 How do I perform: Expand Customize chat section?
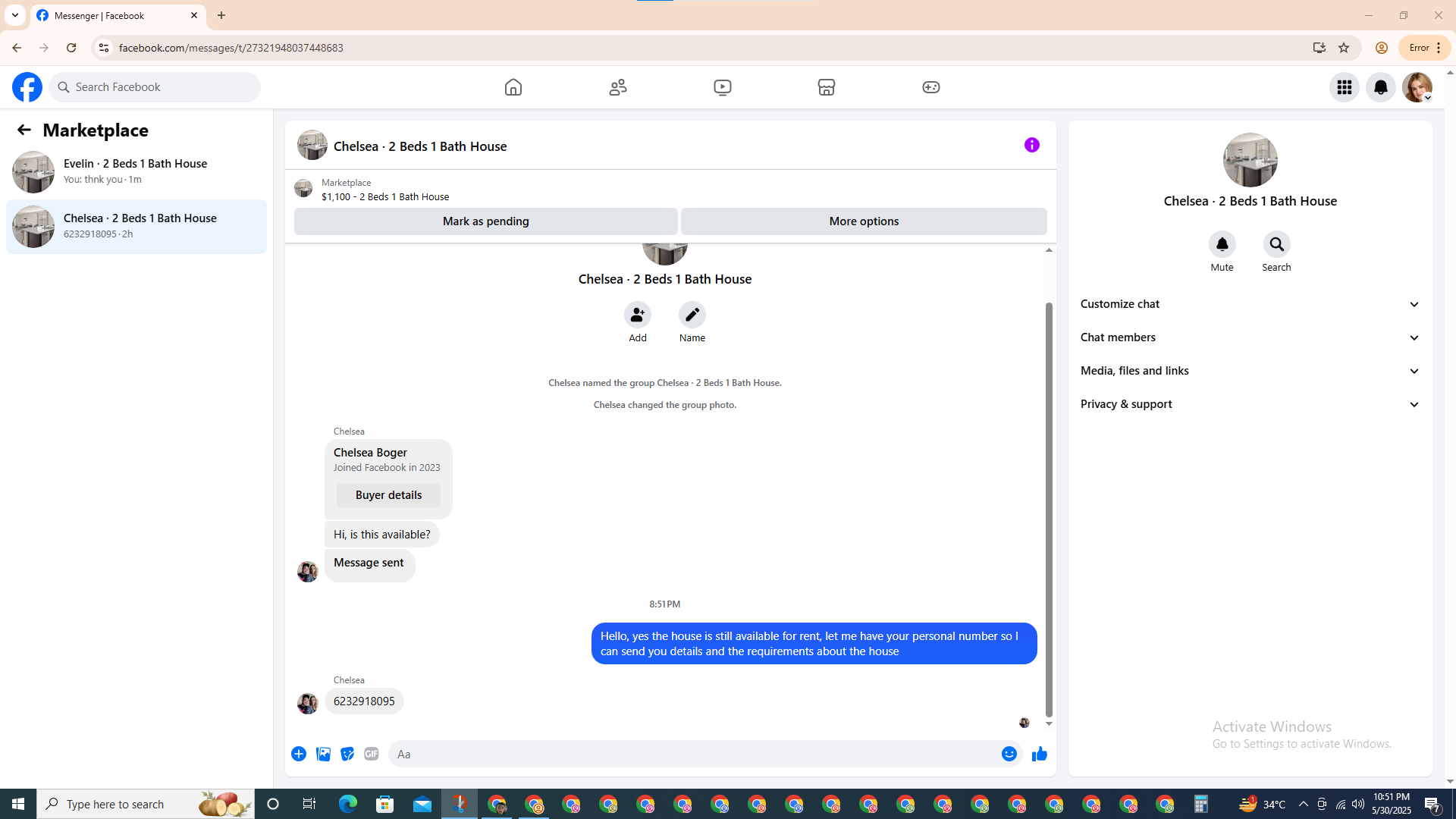click(x=1250, y=304)
